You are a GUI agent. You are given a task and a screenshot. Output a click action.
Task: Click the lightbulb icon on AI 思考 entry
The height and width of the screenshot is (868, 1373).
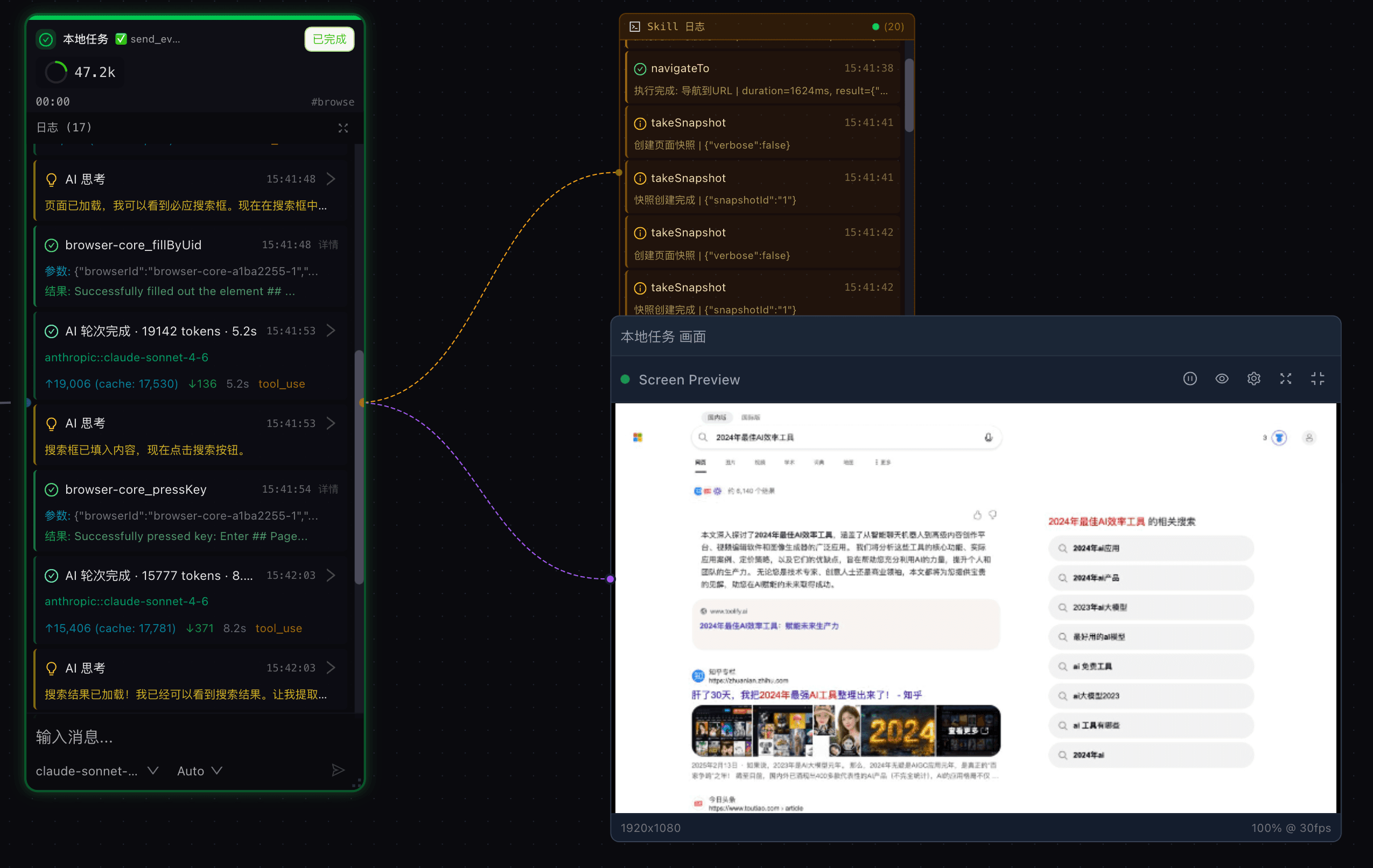coord(51,179)
